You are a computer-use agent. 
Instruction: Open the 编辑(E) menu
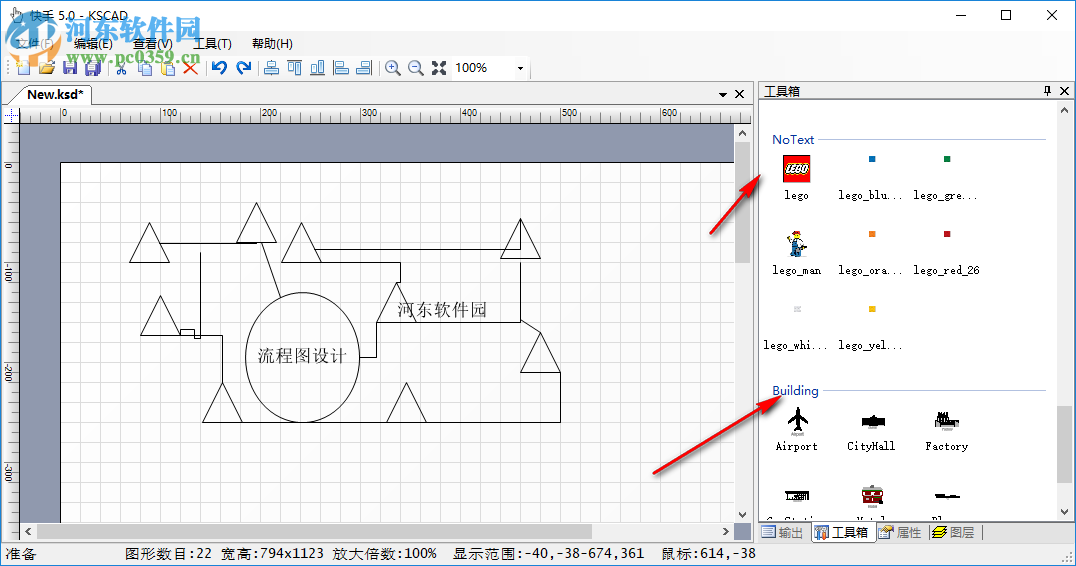tap(93, 43)
